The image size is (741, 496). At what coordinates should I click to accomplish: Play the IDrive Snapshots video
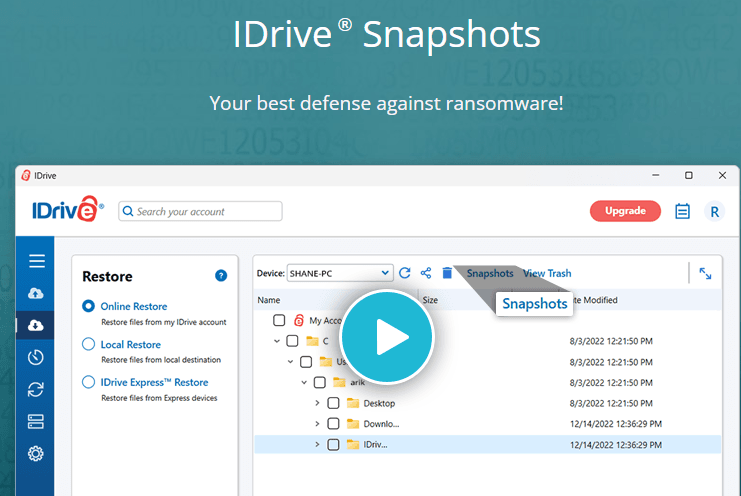[387, 337]
